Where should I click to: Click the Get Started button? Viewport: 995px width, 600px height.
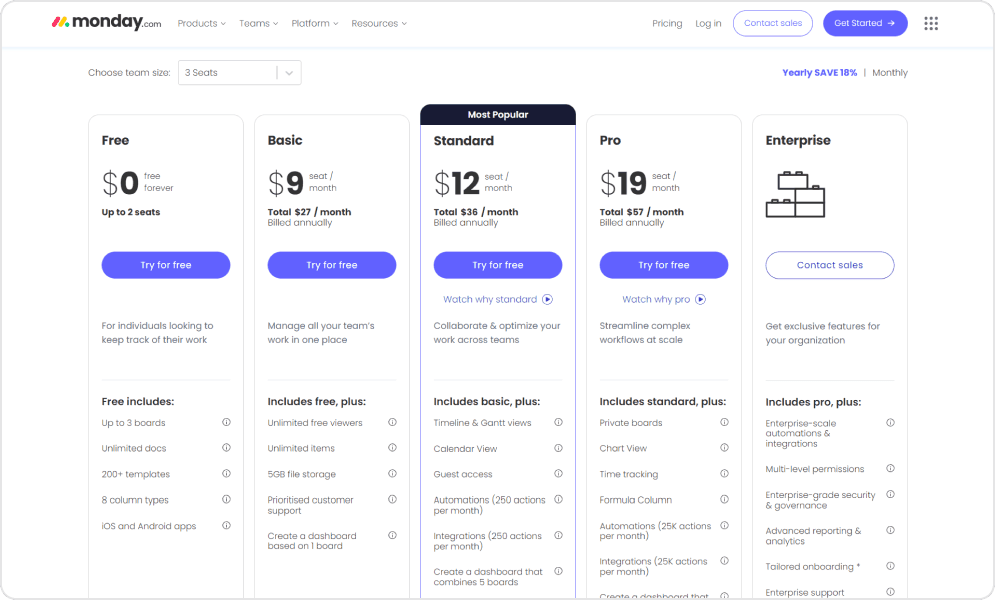(x=865, y=23)
